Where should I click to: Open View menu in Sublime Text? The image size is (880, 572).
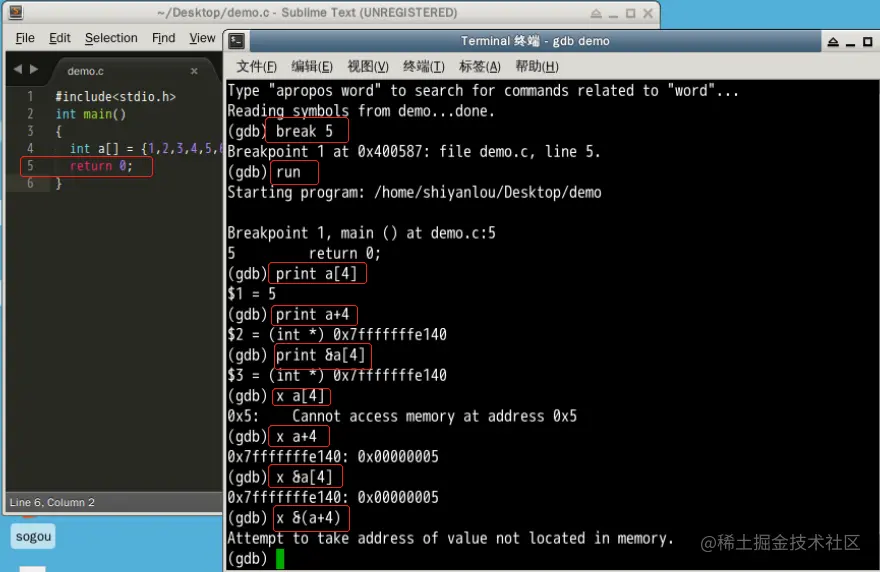pyautogui.click(x=202, y=38)
